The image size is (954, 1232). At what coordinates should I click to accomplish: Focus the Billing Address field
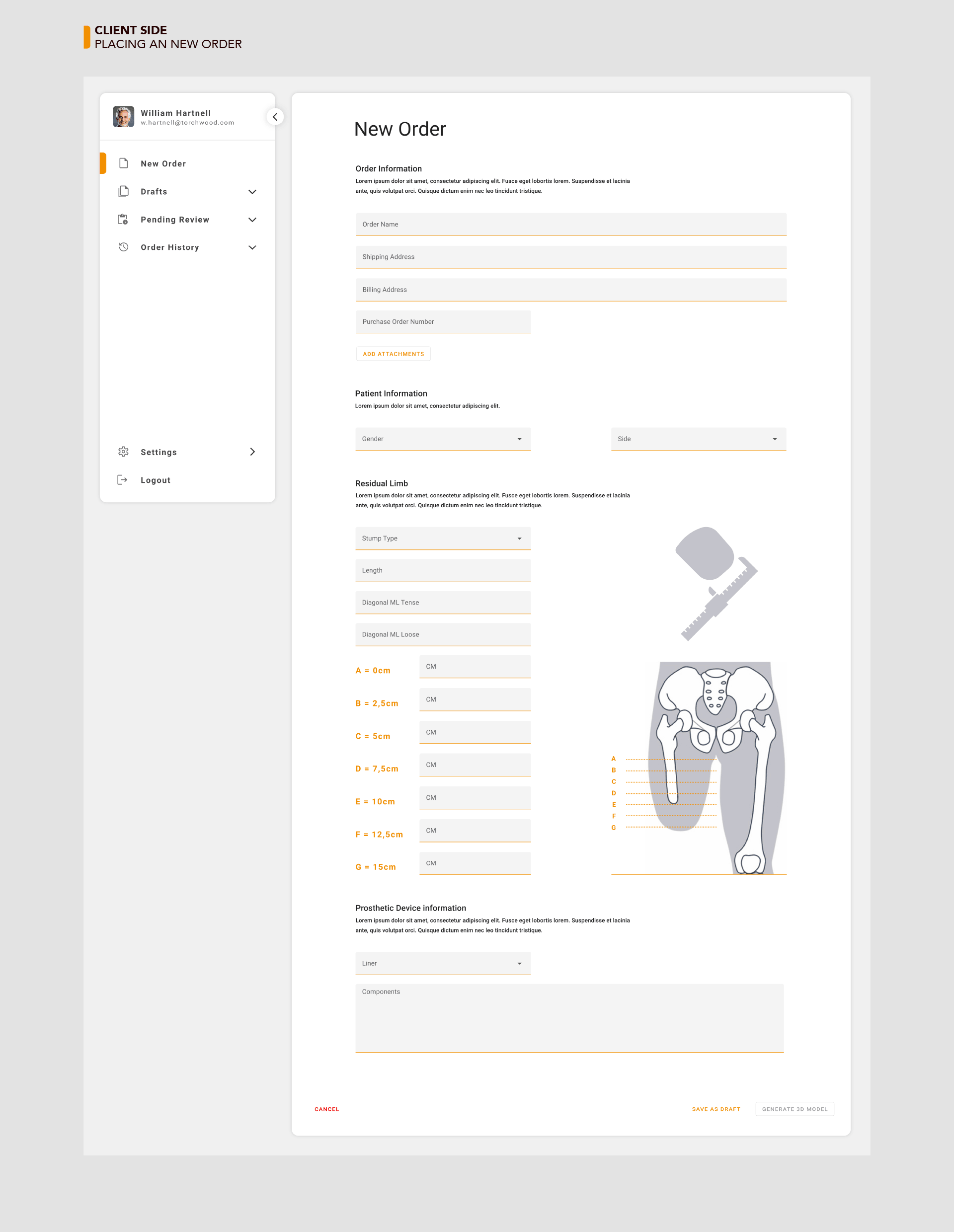coord(571,290)
